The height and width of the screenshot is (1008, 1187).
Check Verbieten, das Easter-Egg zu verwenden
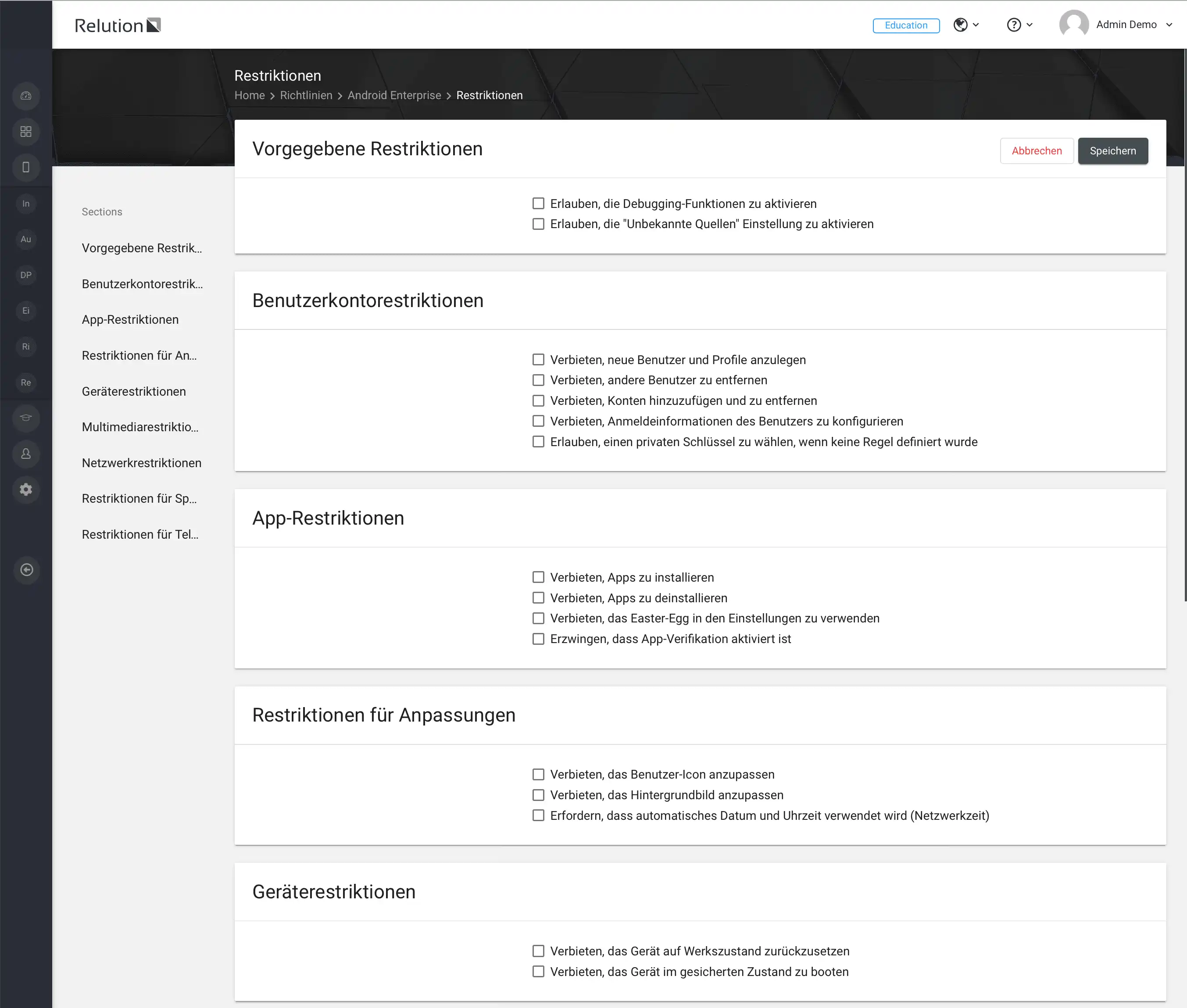coord(538,618)
